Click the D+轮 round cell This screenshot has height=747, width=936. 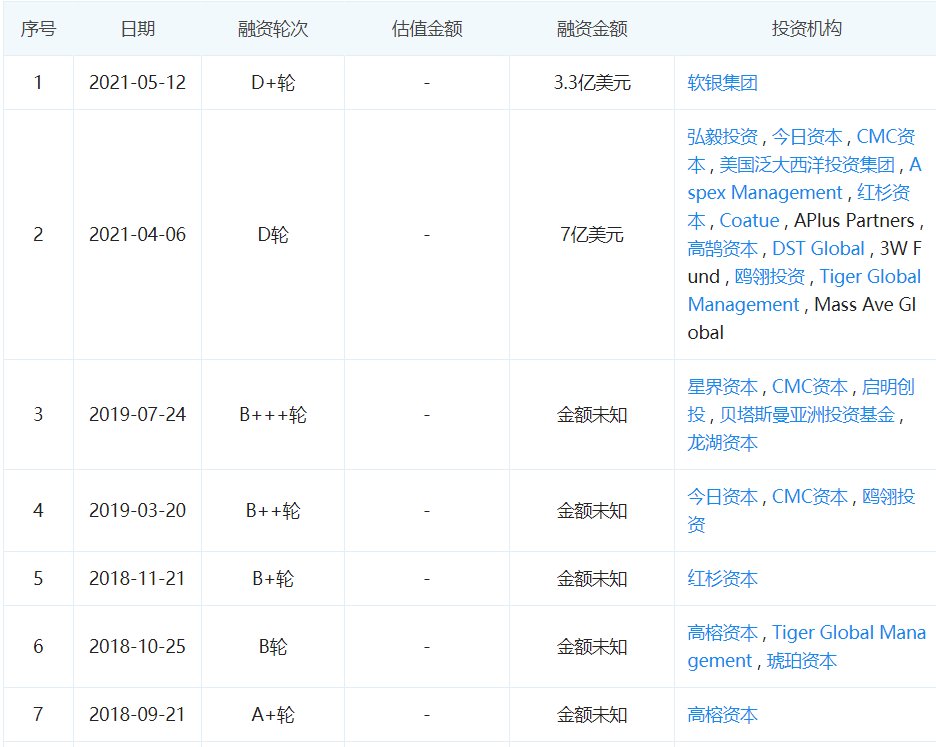pos(273,82)
